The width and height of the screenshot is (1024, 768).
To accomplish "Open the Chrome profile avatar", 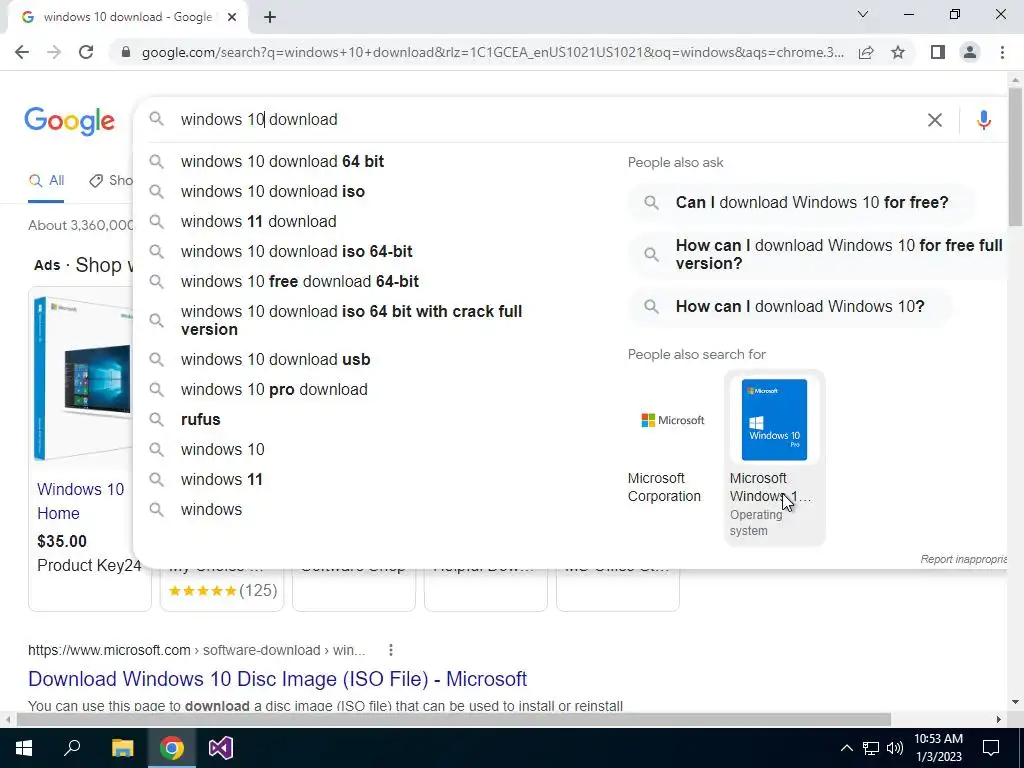I will pyautogui.click(x=970, y=52).
